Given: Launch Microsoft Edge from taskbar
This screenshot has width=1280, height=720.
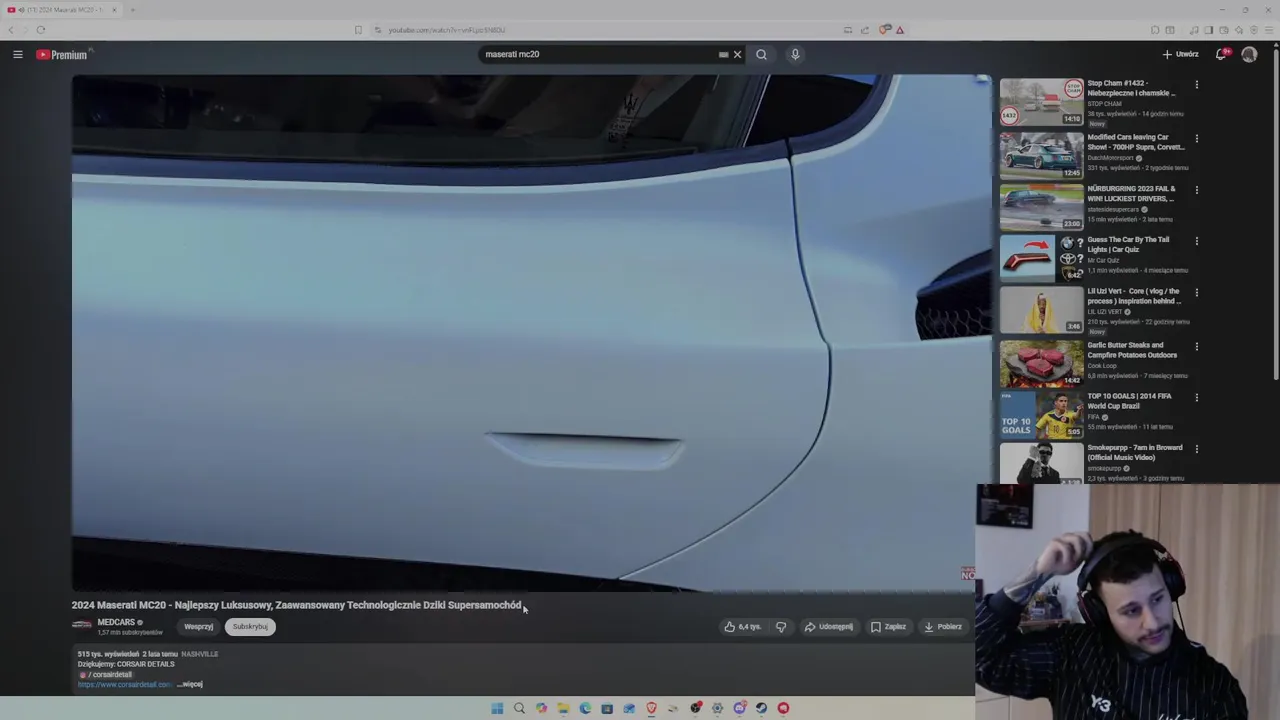Looking at the screenshot, I should [x=585, y=708].
